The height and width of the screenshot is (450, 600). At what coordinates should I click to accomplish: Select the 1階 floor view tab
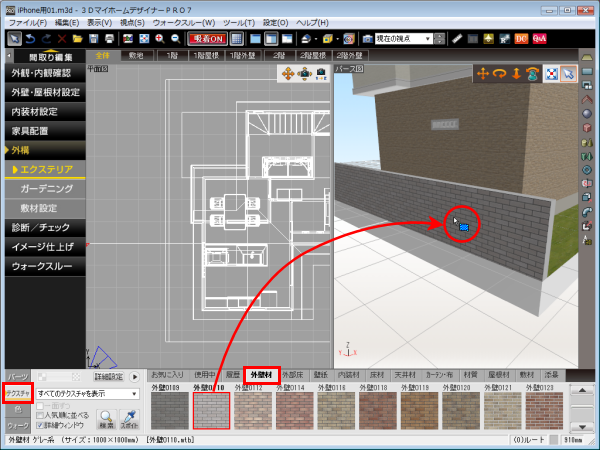tap(174, 56)
